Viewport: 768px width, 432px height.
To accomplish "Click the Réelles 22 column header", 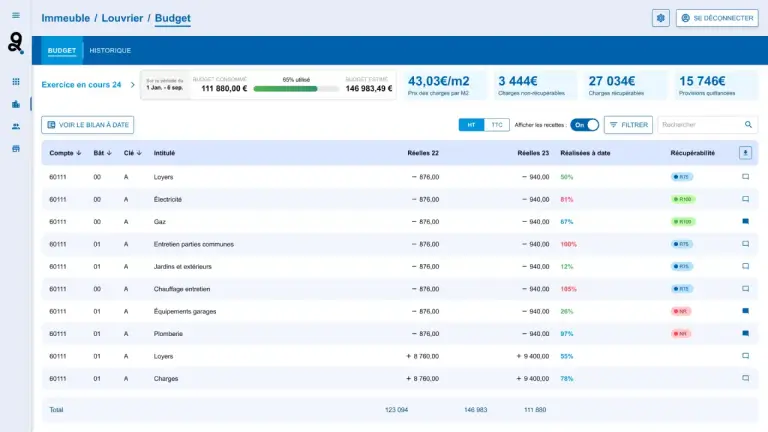I will pyautogui.click(x=423, y=153).
